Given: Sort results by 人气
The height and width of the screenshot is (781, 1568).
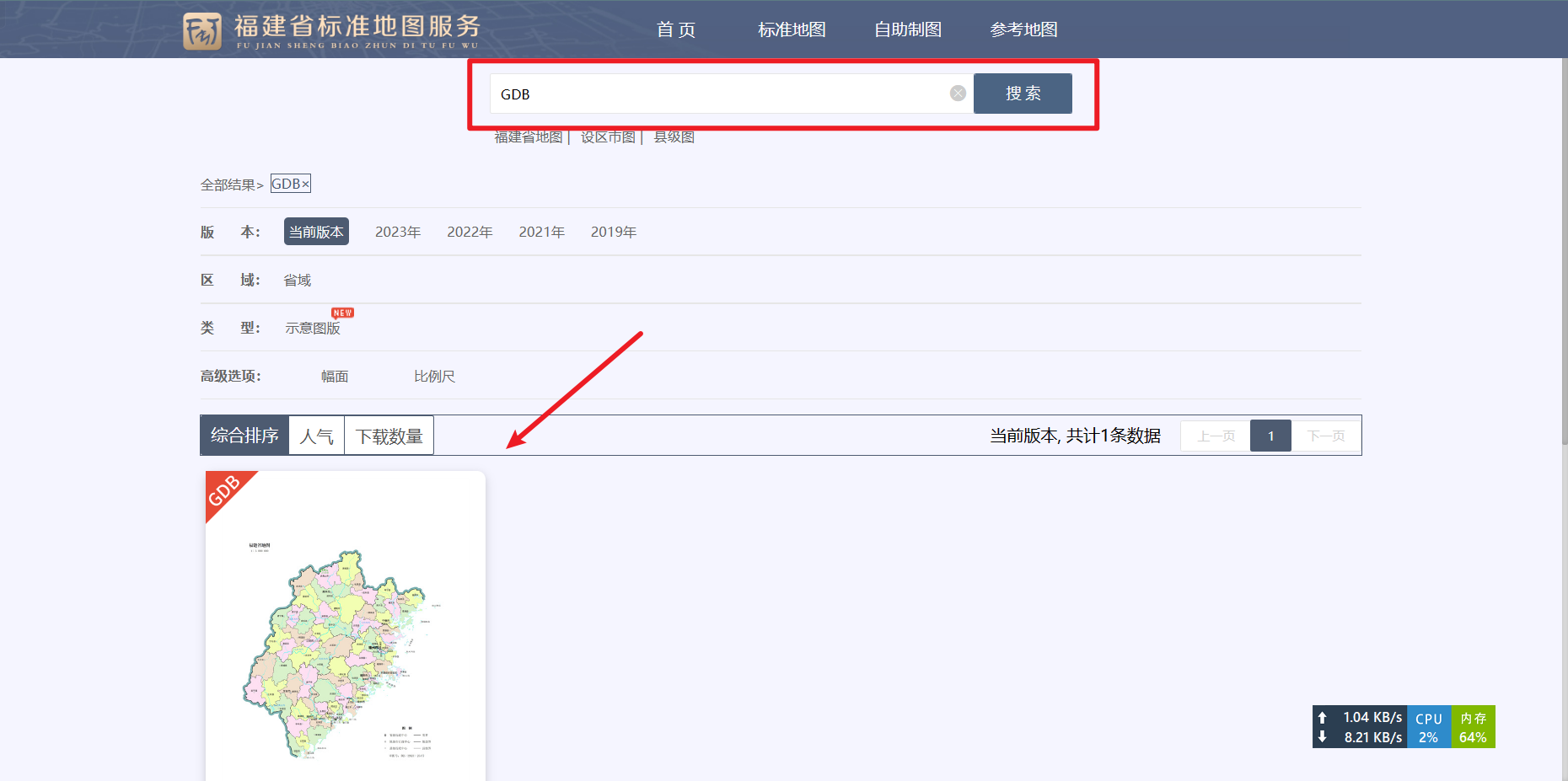Looking at the screenshot, I should [317, 436].
